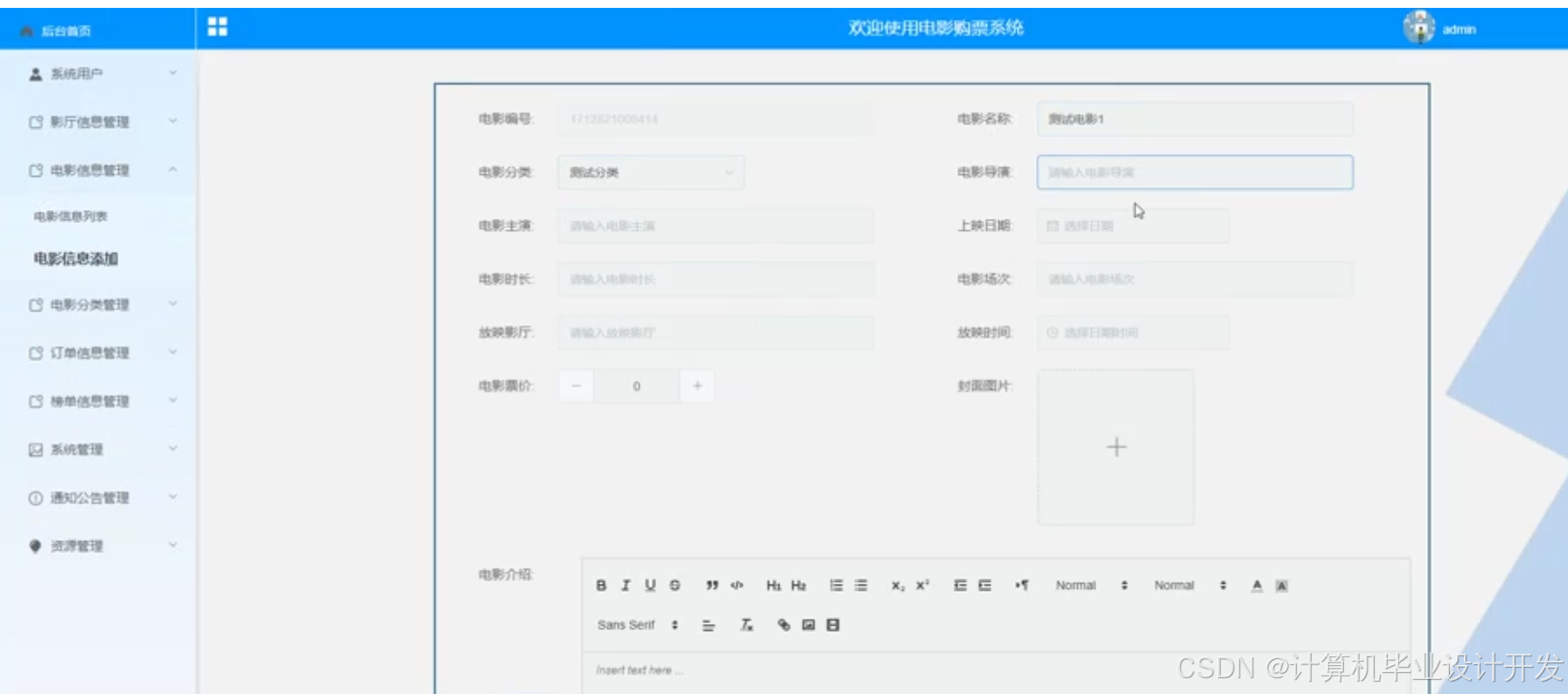Screen dimensions: 1568x694
Task: Open the 电影信息列表 submenu item
Action: point(71,216)
